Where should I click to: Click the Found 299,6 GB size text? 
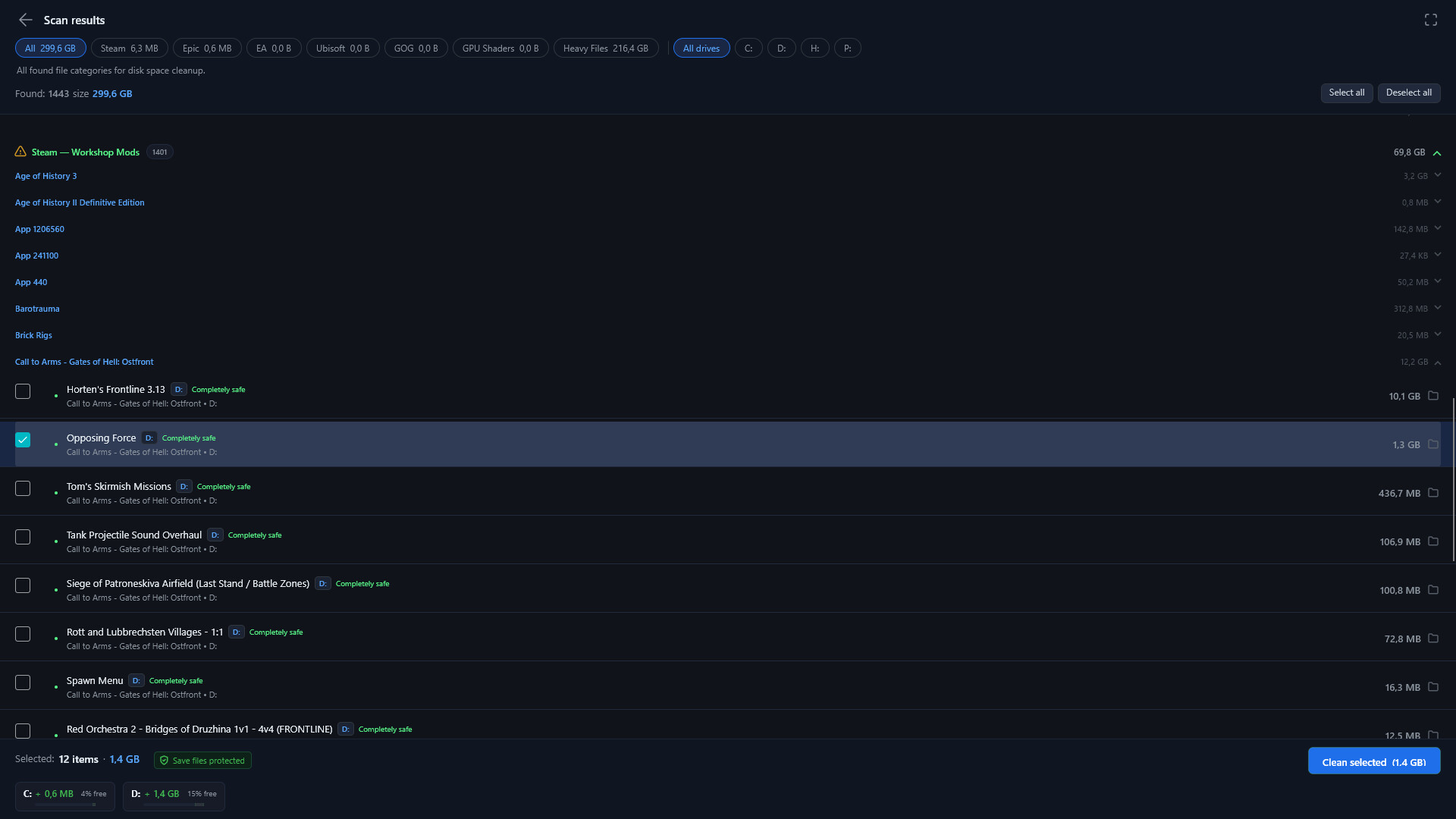click(x=112, y=93)
